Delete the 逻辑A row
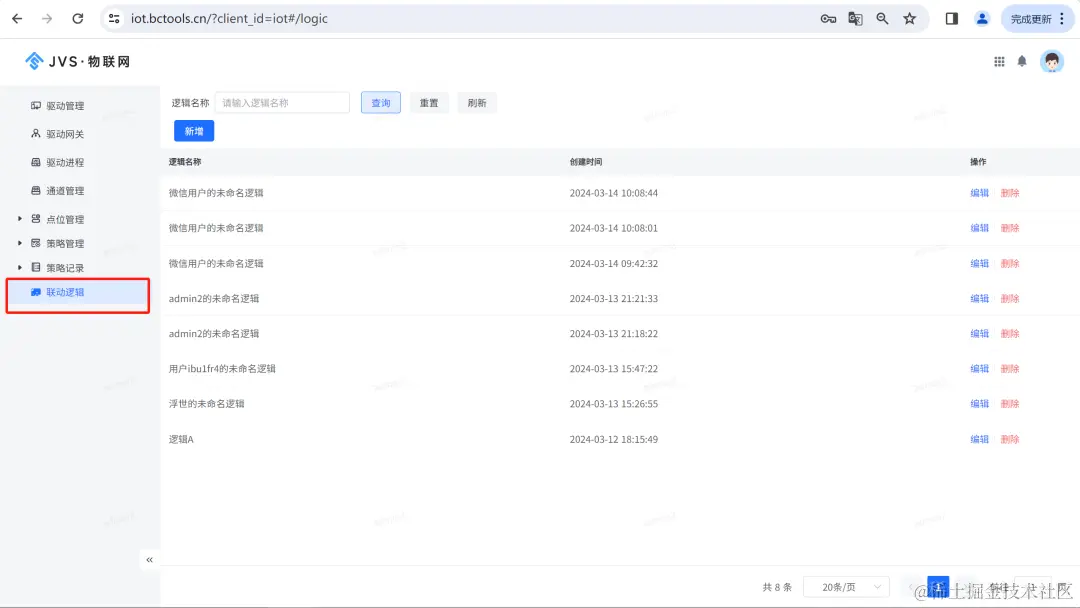 pyautogui.click(x=1010, y=439)
